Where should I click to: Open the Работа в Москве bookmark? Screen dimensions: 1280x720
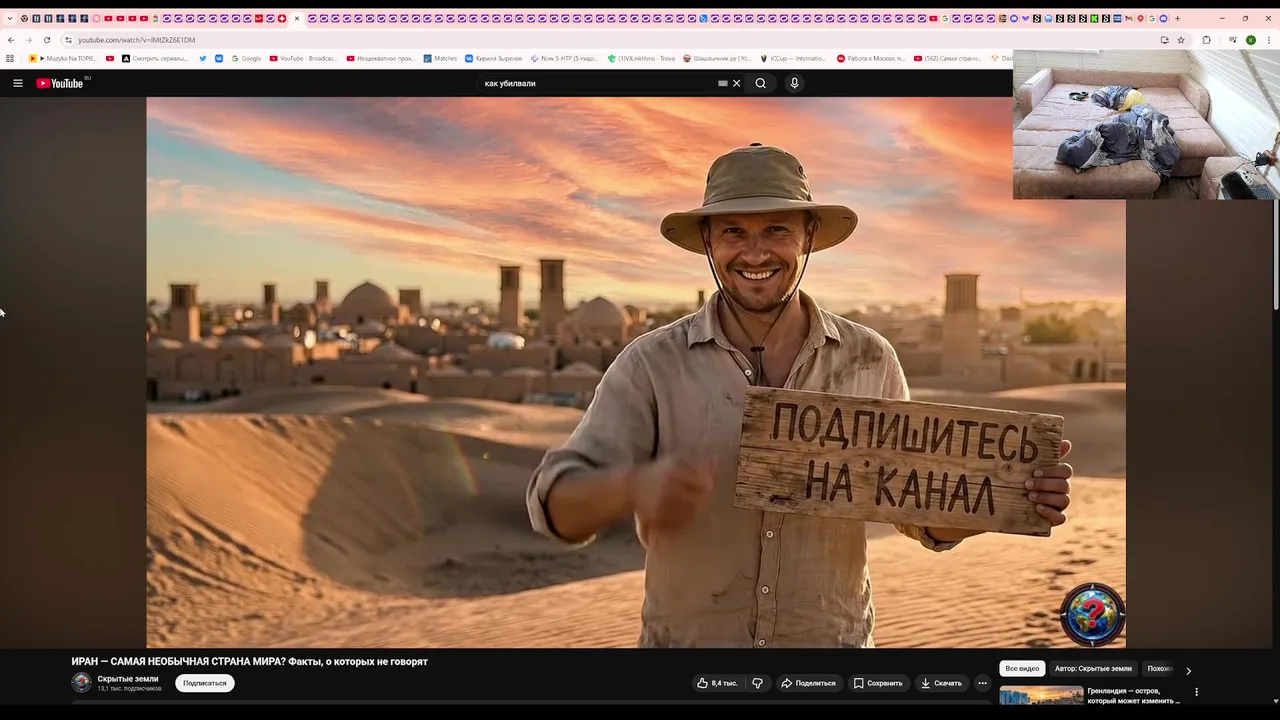point(871,58)
